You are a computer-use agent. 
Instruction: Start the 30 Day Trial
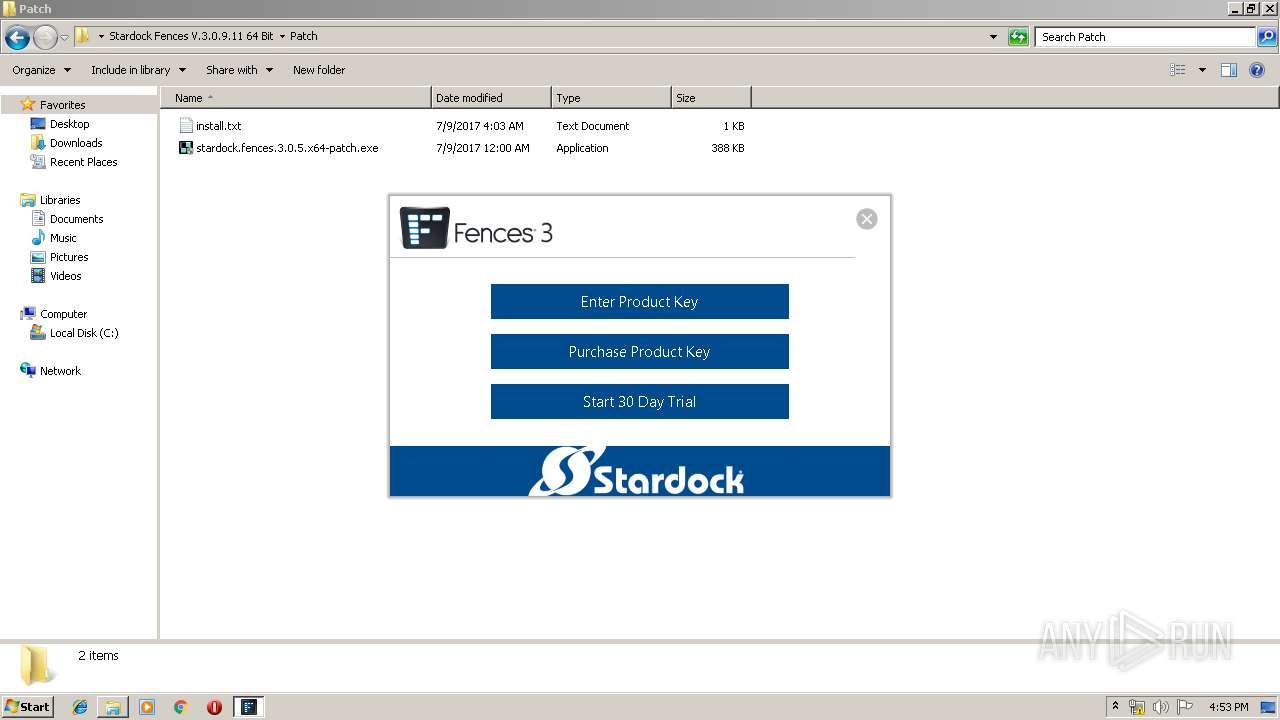[639, 401]
